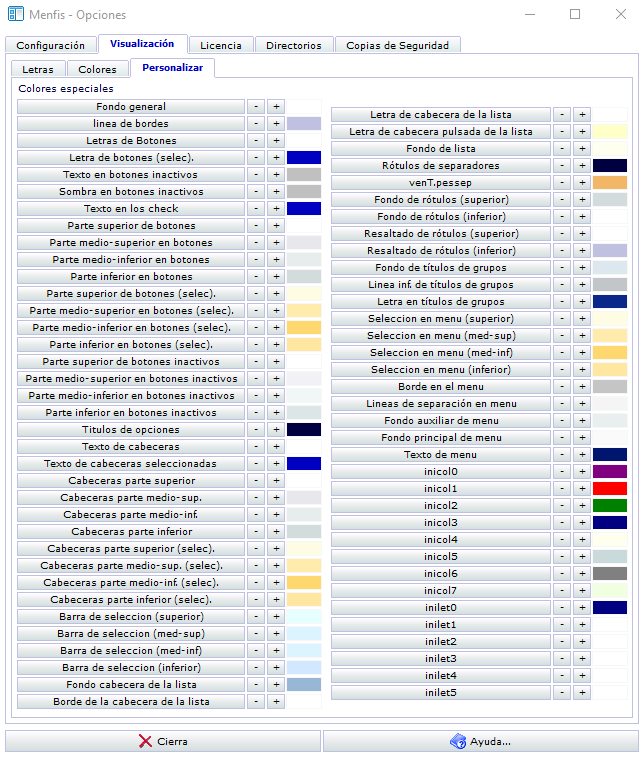Click minus for Fondo general

click(x=256, y=107)
